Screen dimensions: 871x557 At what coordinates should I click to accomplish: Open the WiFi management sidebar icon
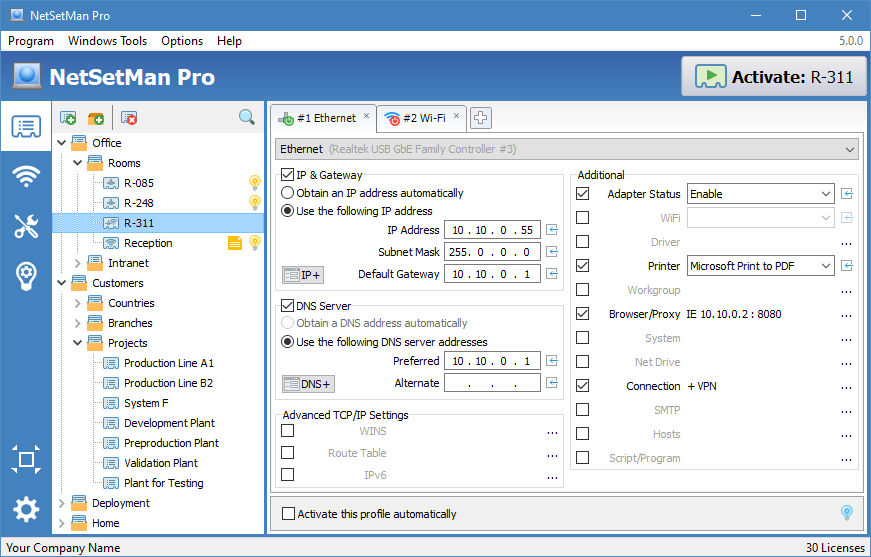[x=26, y=177]
